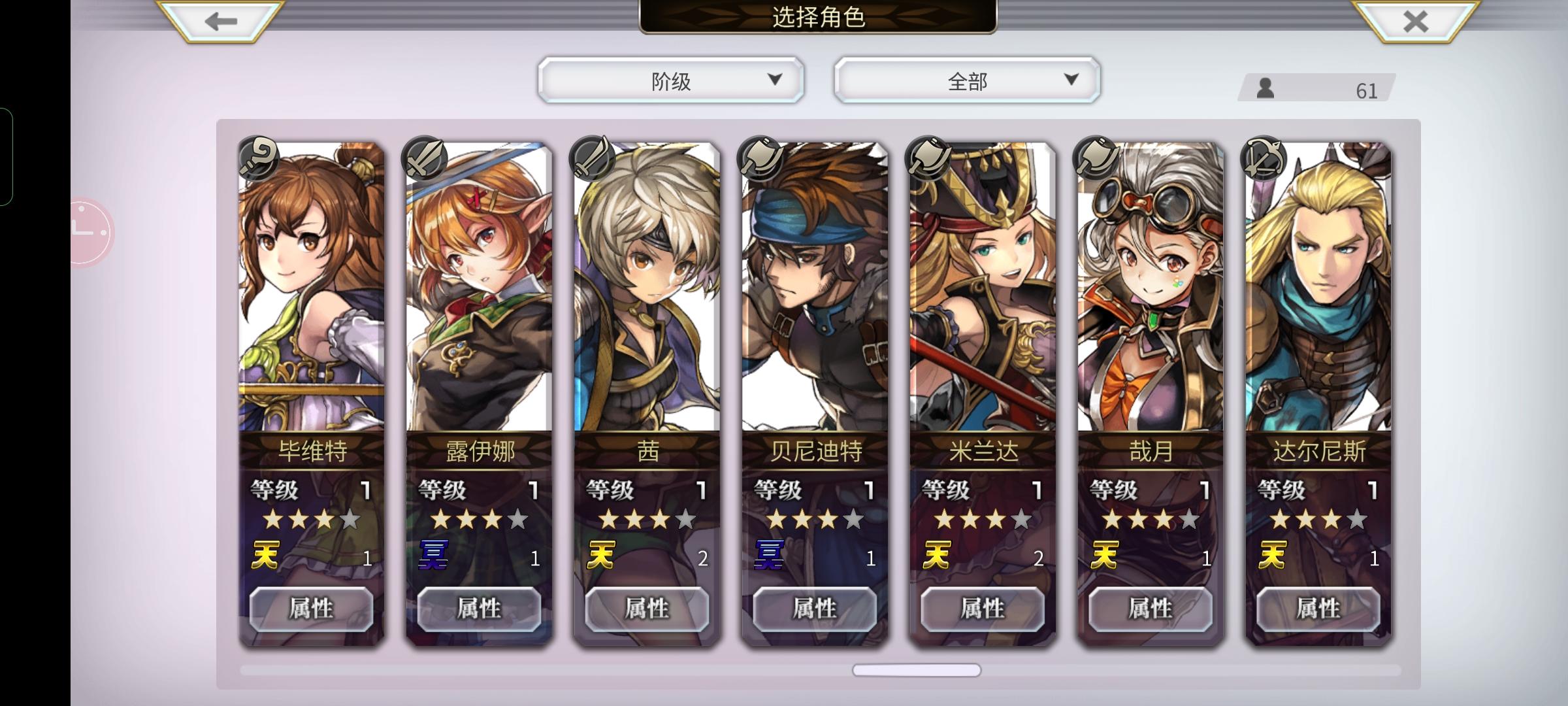Select the 茜 character portrait
The width and height of the screenshot is (1568, 706).
[647, 288]
